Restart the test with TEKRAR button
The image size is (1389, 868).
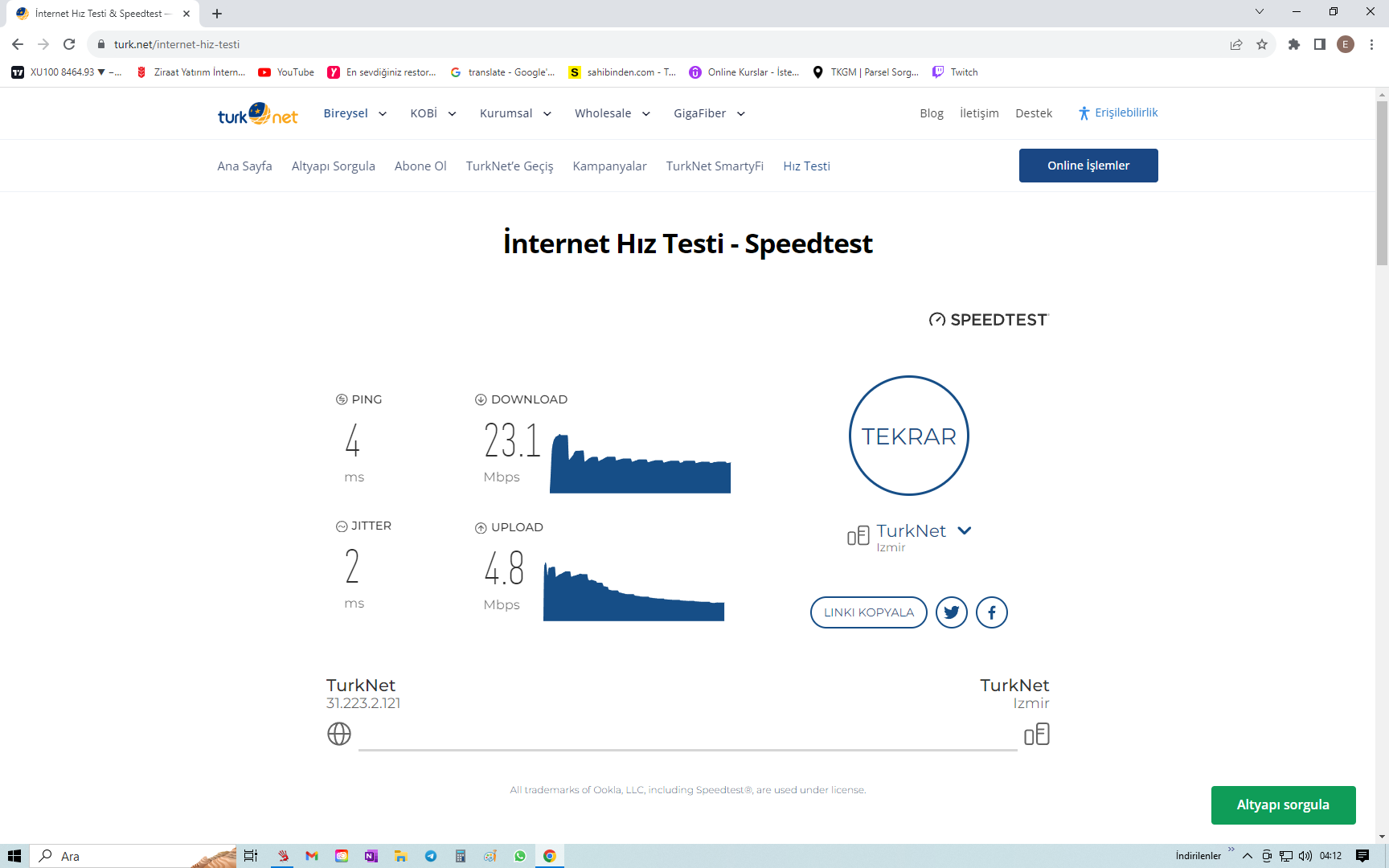[x=909, y=436]
